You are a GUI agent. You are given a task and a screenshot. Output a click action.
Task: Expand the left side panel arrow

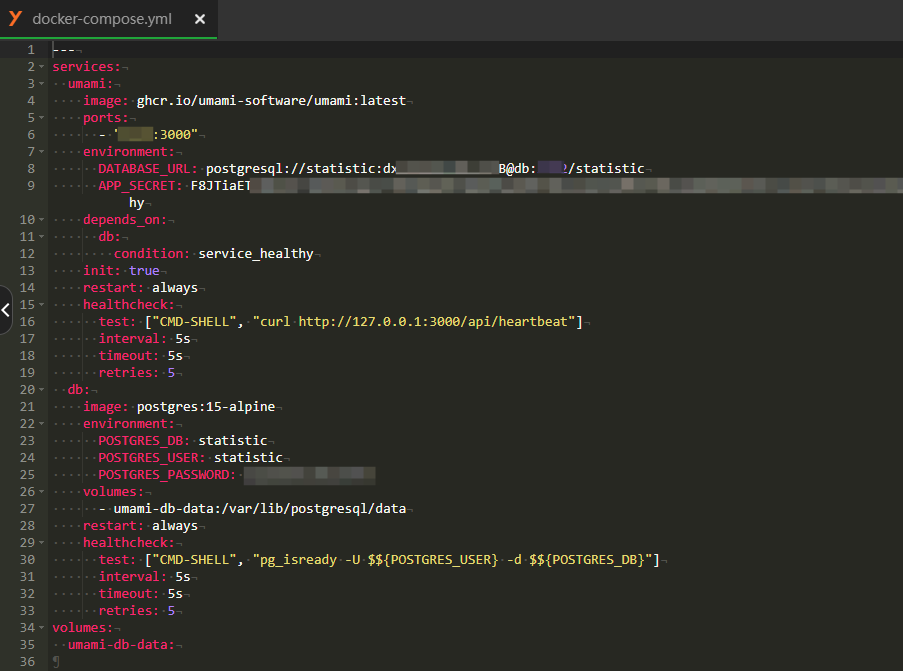(x=5, y=310)
